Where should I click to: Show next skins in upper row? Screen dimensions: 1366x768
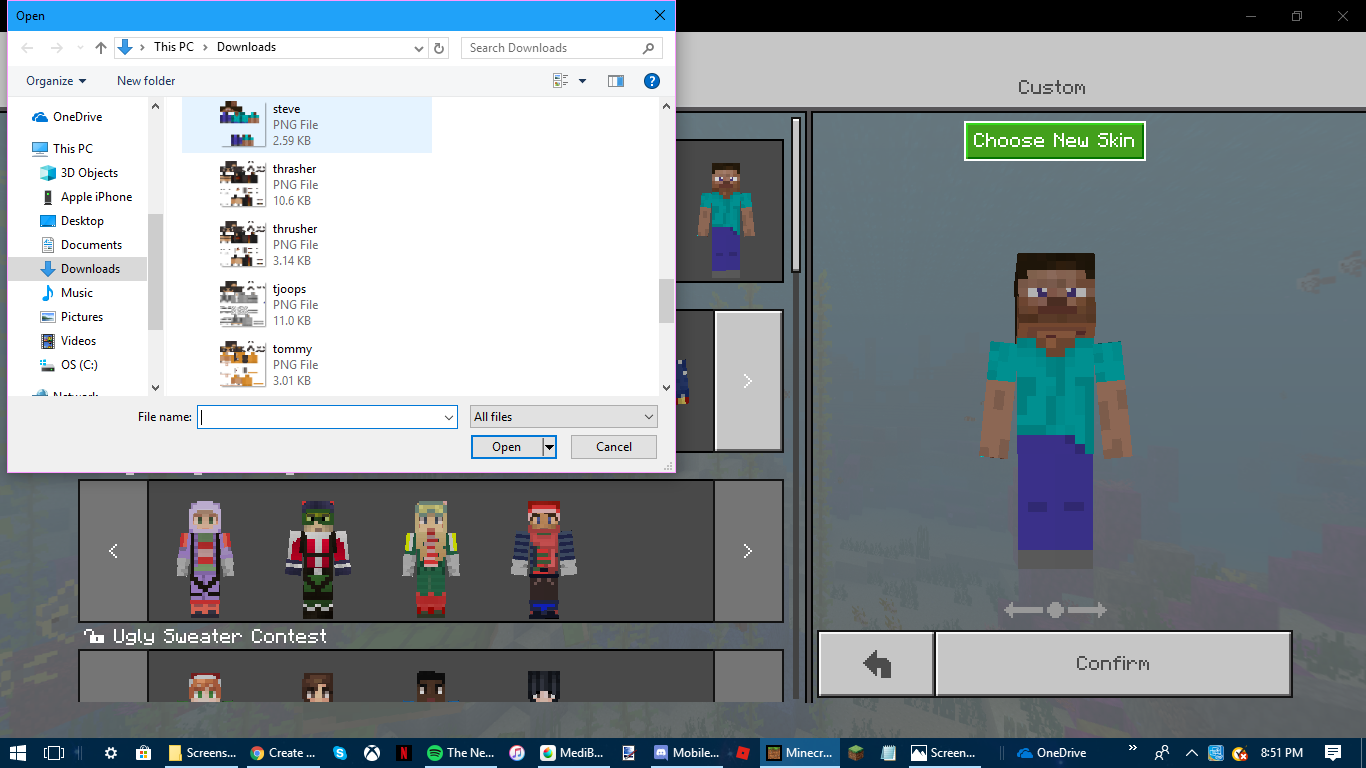pyautogui.click(x=748, y=381)
